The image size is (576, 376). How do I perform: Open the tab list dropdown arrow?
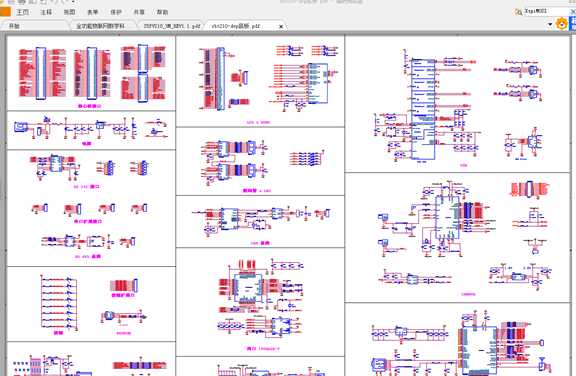pos(550,25)
